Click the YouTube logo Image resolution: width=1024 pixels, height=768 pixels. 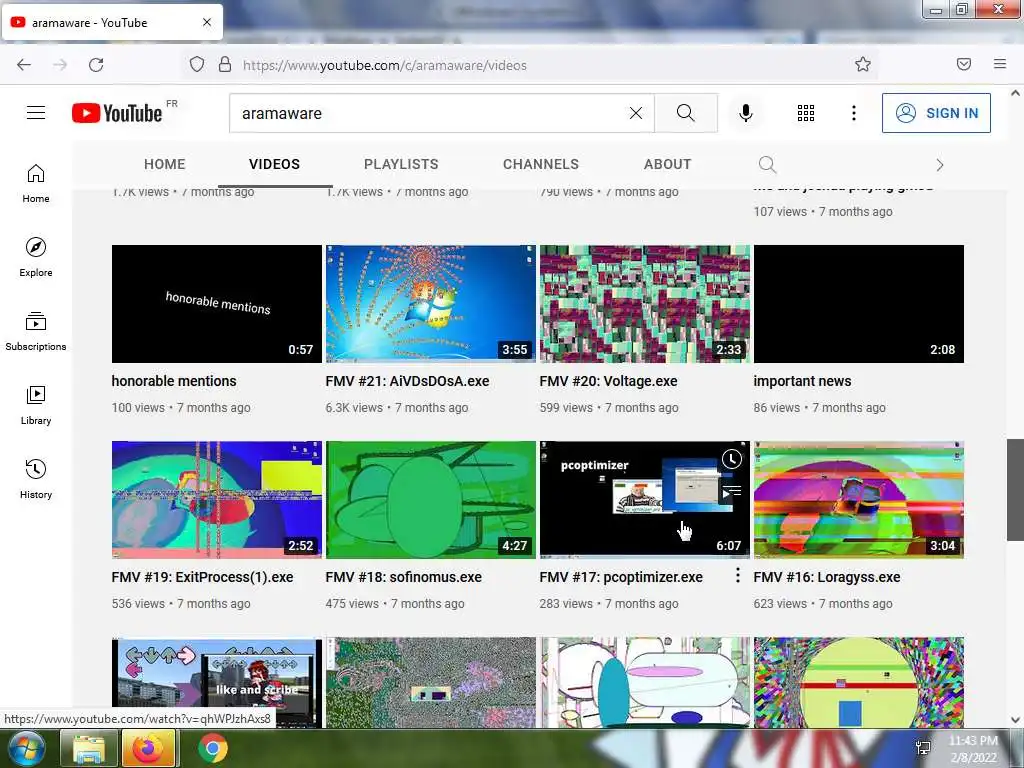point(117,113)
